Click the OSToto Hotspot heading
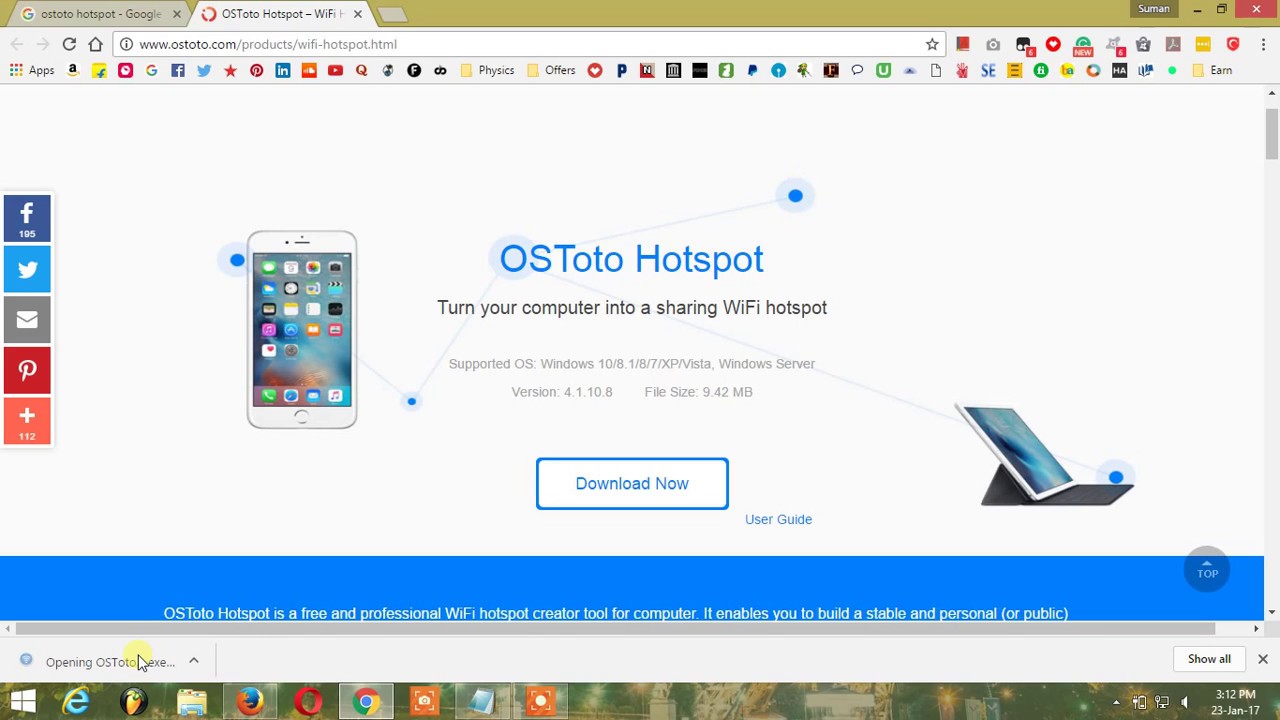This screenshot has width=1280, height=720. pos(631,259)
